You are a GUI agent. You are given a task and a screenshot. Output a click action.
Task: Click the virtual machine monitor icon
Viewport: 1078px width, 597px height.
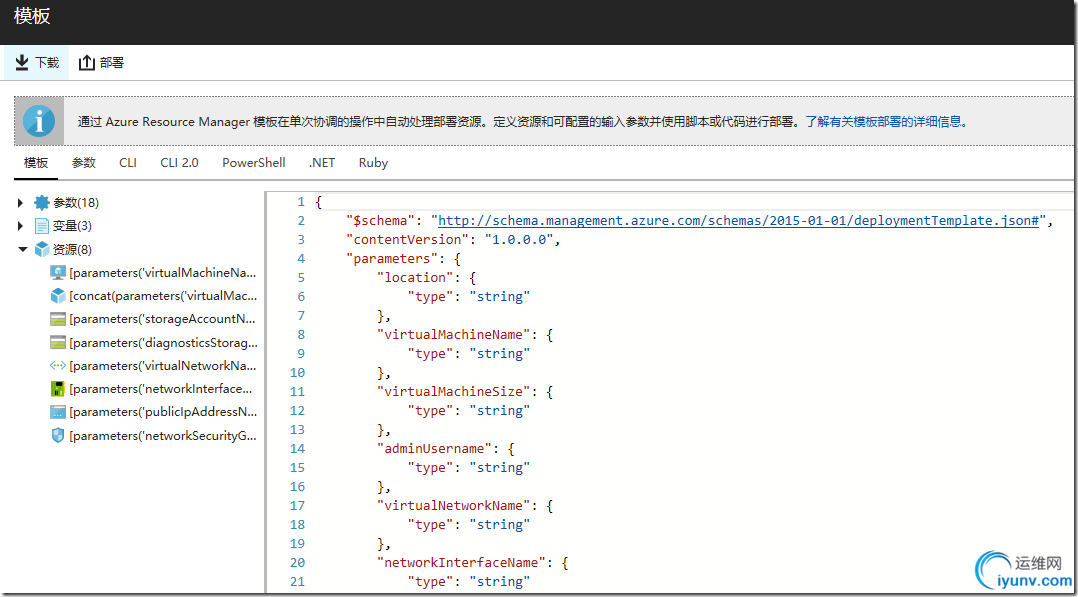tap(58, 272)
